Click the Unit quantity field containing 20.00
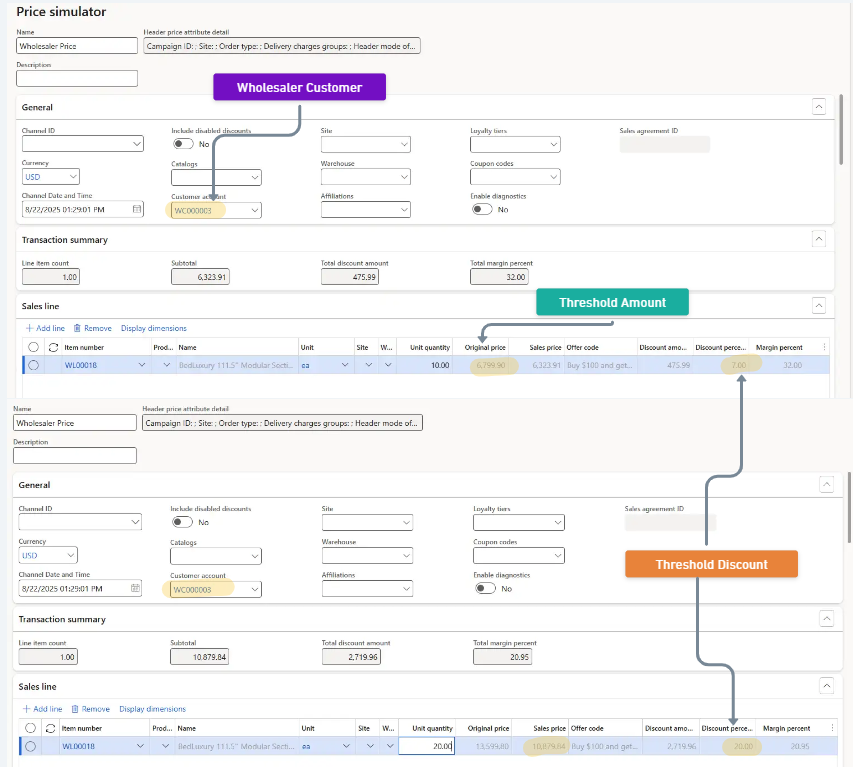The height and width of the screenshot is (767, 853). coord(426,746)
